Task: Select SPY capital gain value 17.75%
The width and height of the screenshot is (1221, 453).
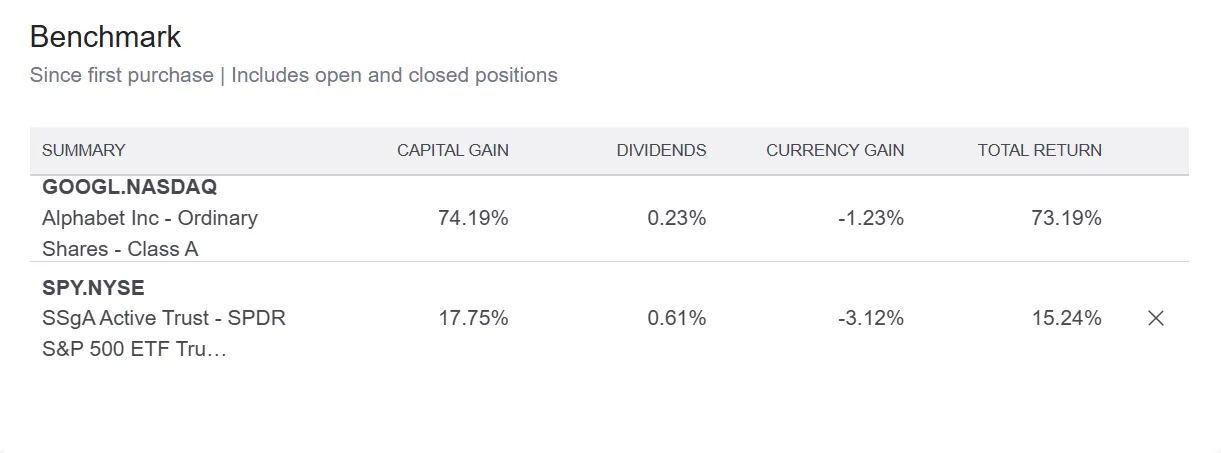Action: click(473, 318)
